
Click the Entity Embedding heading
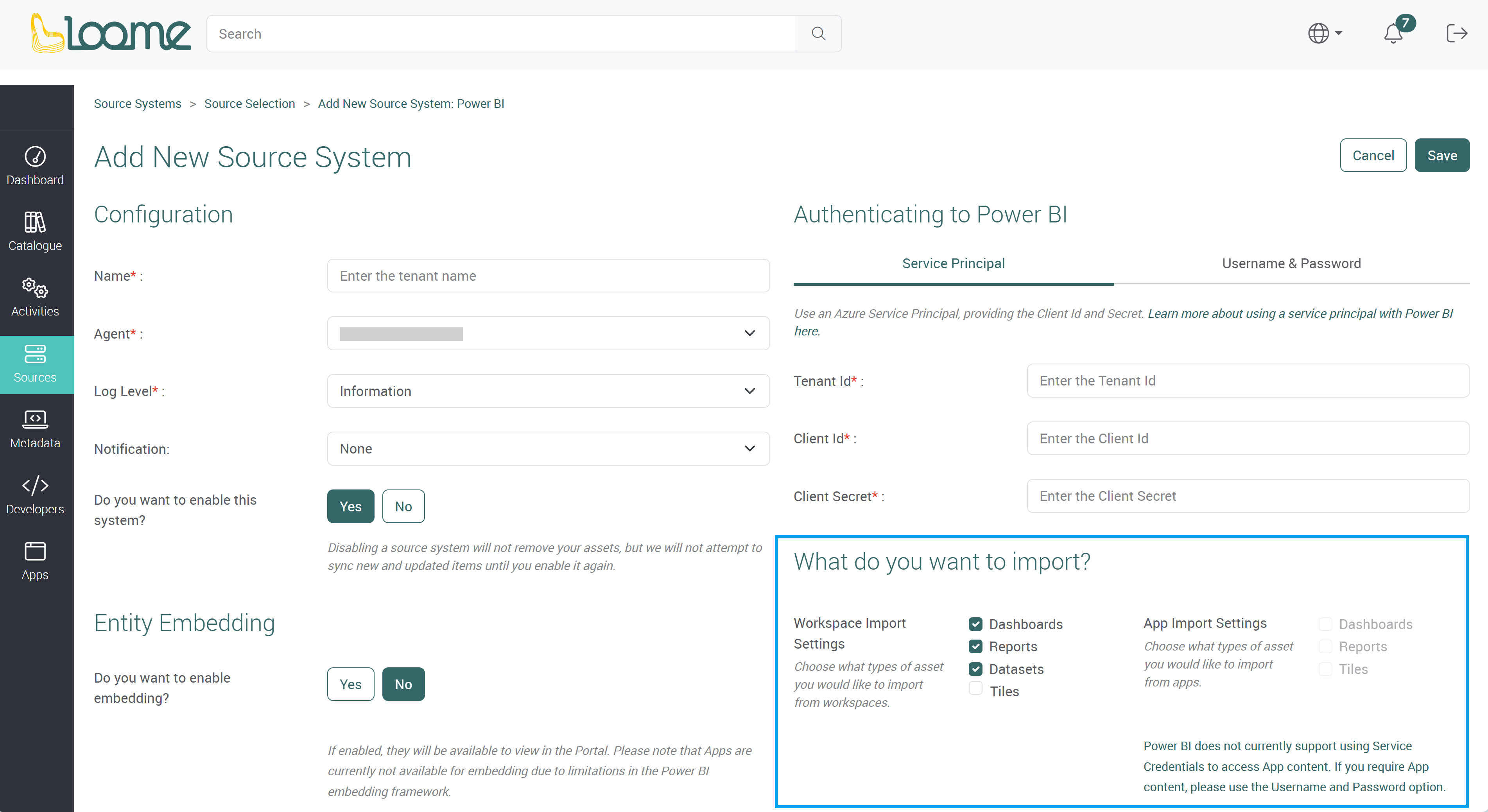tap(184, 622)
